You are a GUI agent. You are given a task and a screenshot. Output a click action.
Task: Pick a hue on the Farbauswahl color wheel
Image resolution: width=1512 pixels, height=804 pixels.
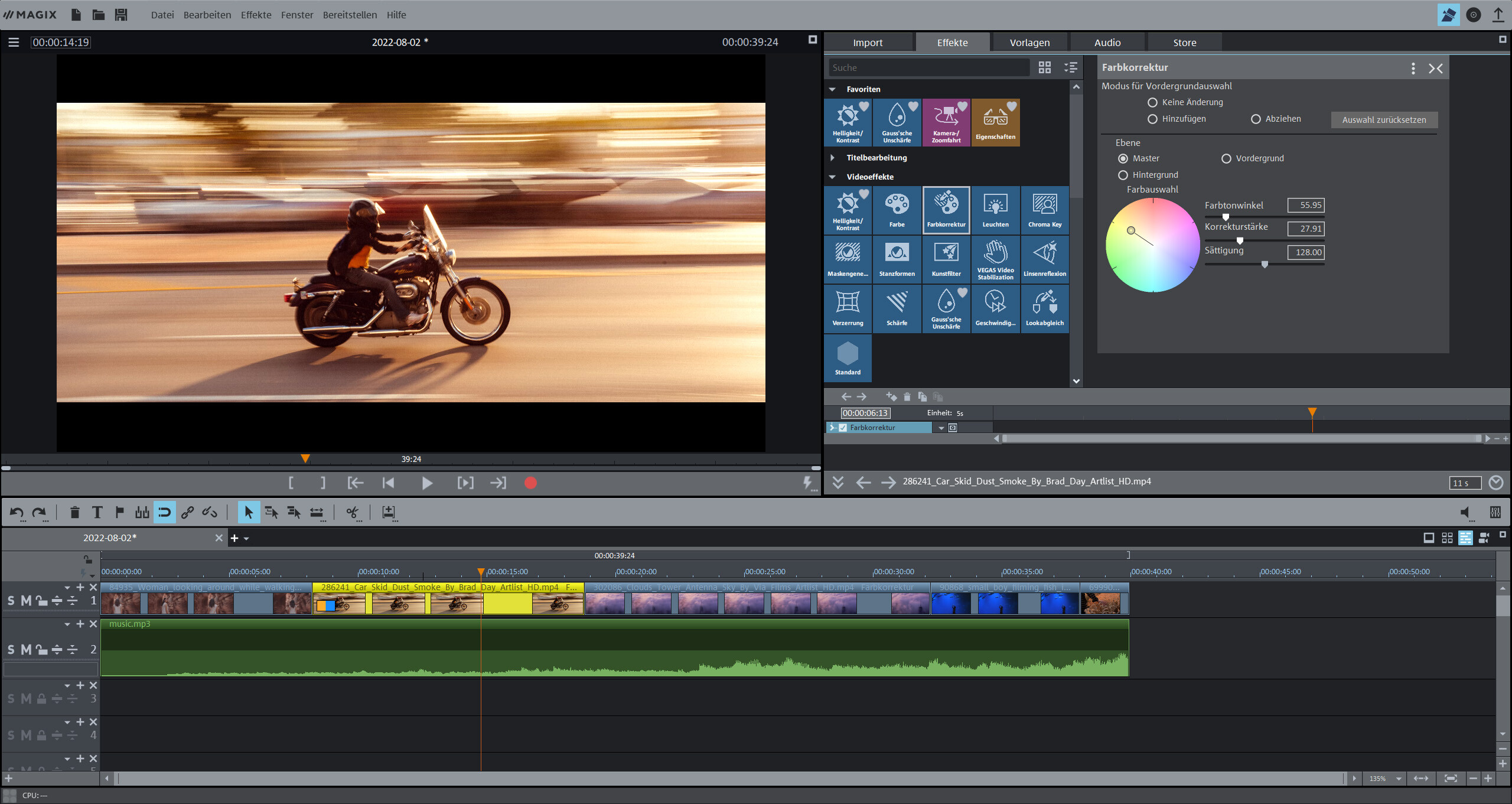[1152, 244]
